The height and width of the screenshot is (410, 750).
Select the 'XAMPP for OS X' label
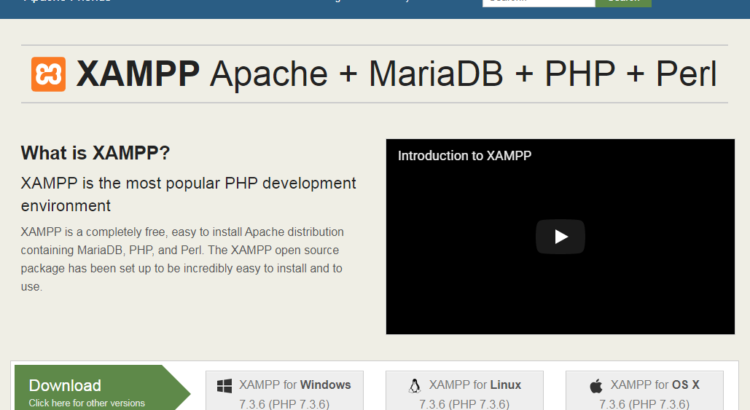click(x=655, y=385)
